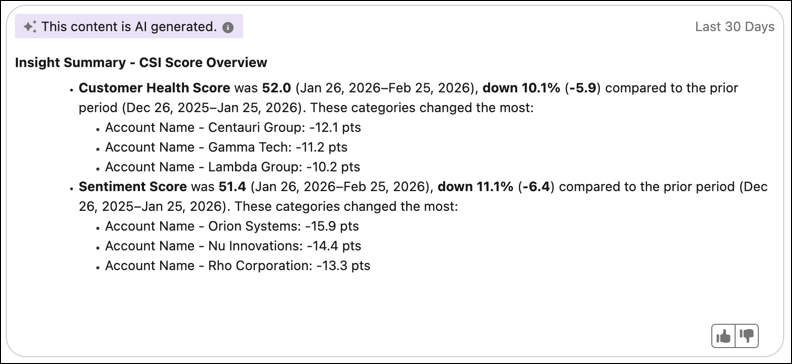The image size is (792, 364).
Task: Select the Gamma Tech entry
Action: click(x=226, y=147)
